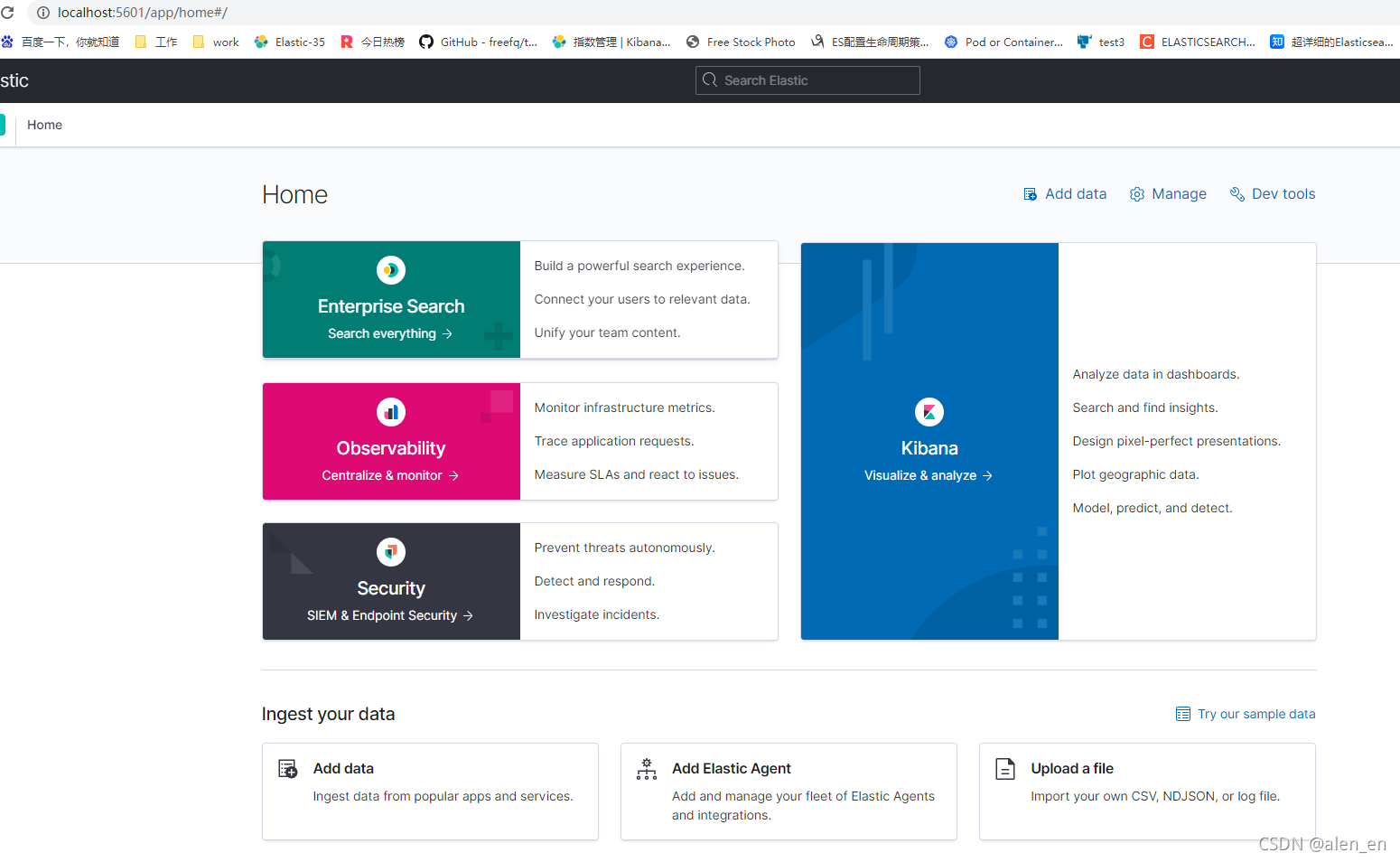Click the browser address bar URL
Image resolution: width=1400 pixels, height=862 pixels.
(143, 13)
